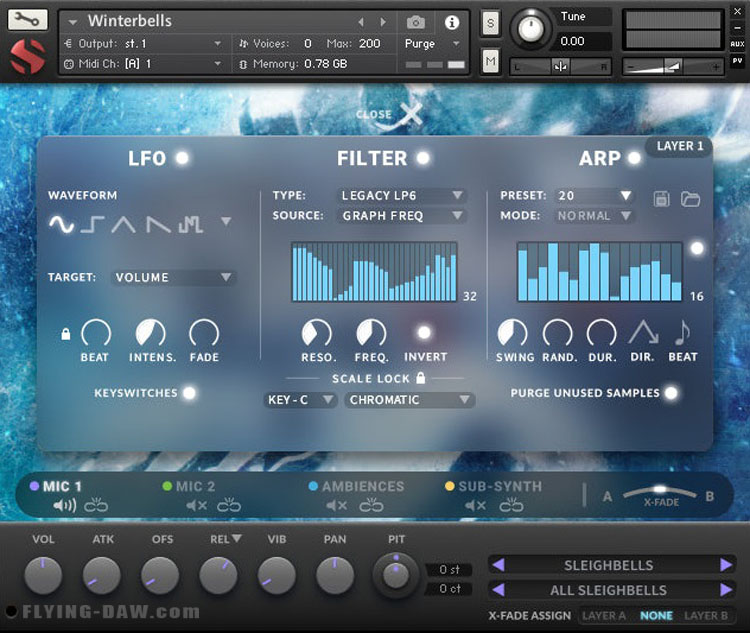Go to next instrument preset arrow
This screenshot has width=750, height=633.
pos(383,22)
